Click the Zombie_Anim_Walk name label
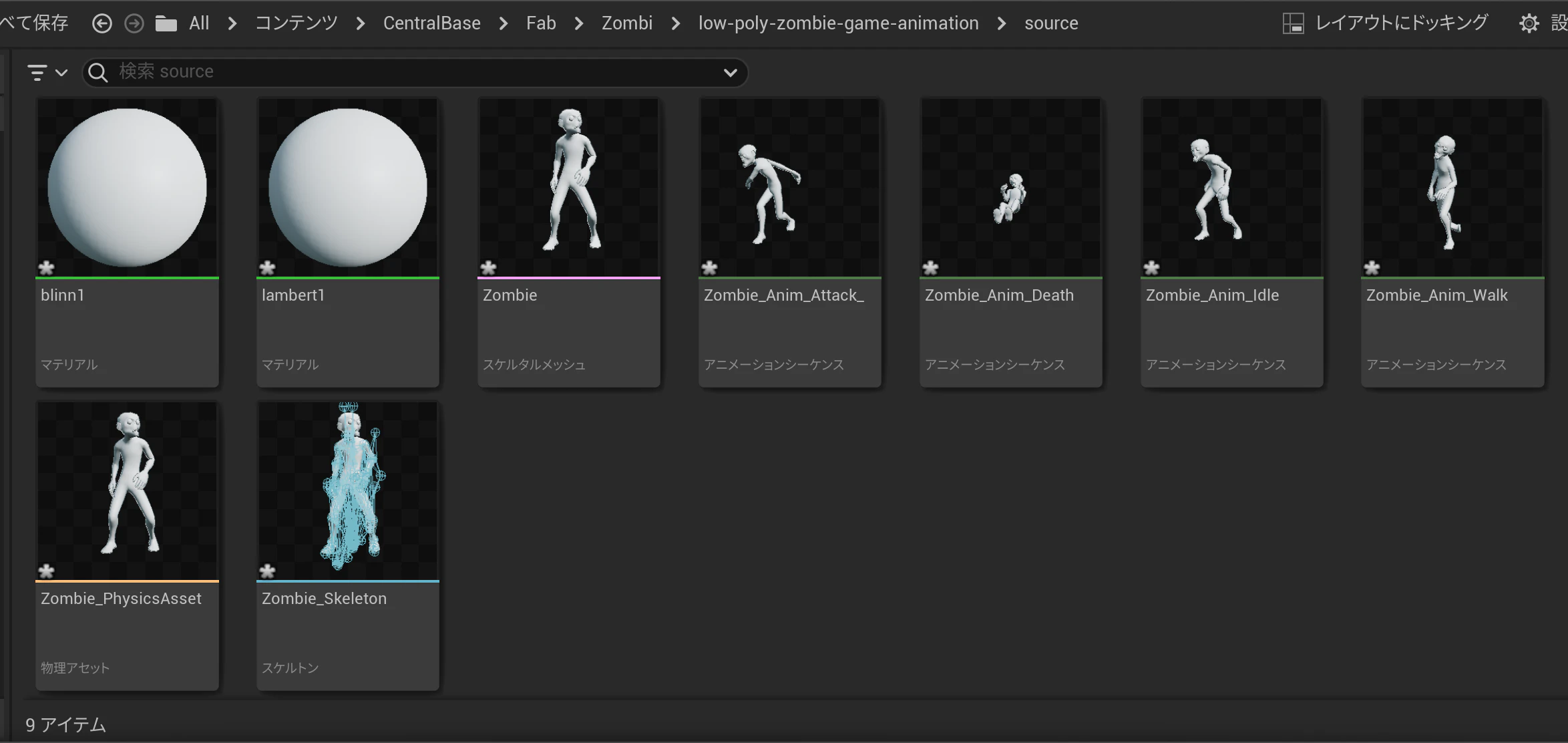The width and height of the screenshot is (1568, 743). pos(1437,295)
